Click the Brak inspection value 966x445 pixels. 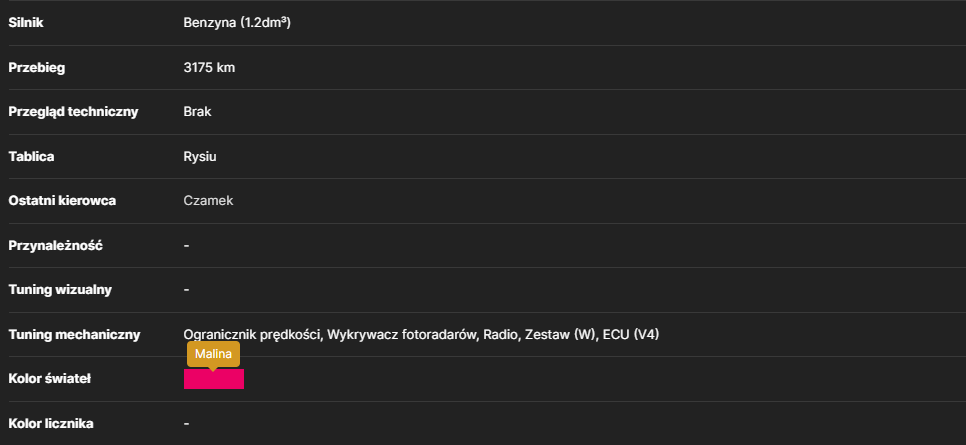click(197, 112)
